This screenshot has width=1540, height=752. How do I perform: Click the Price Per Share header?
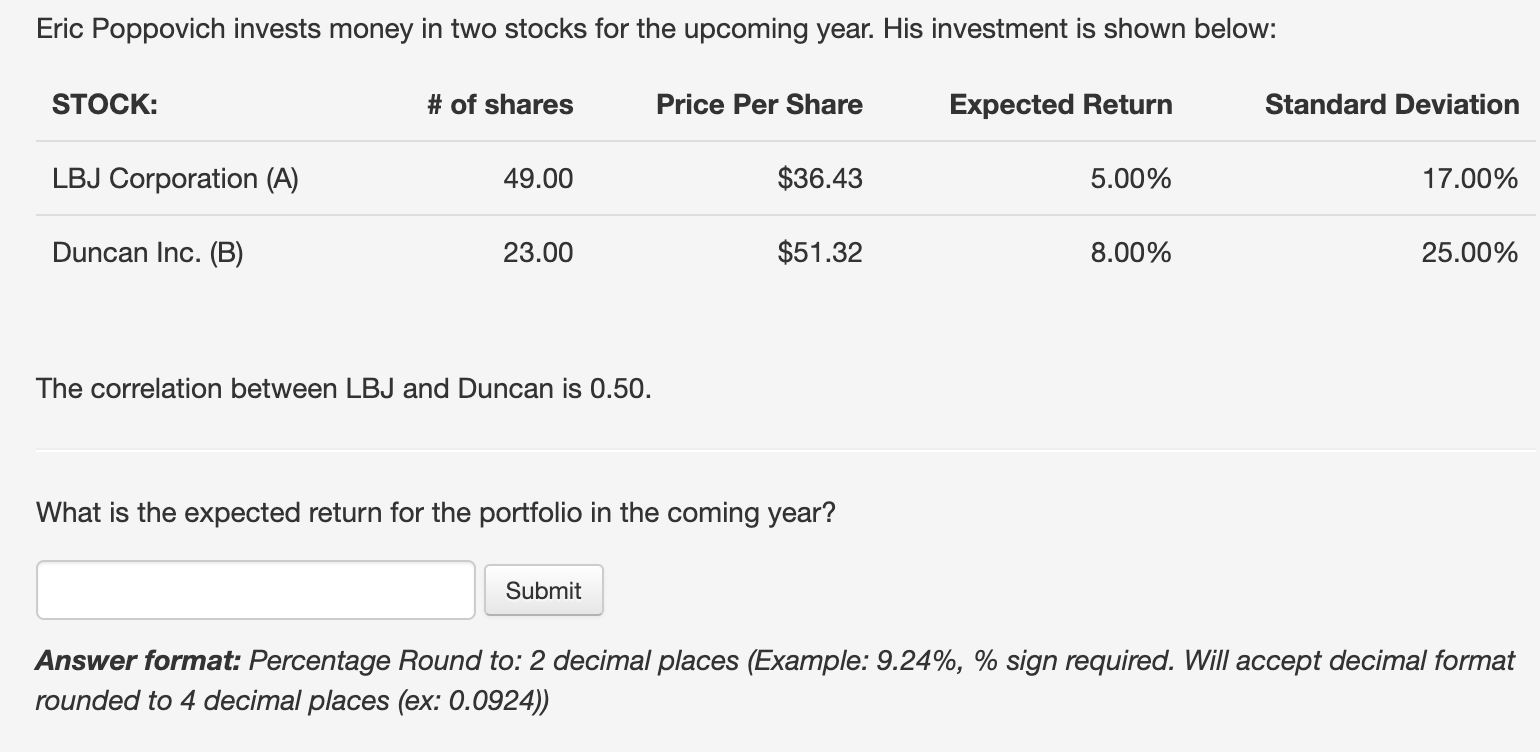759,105
